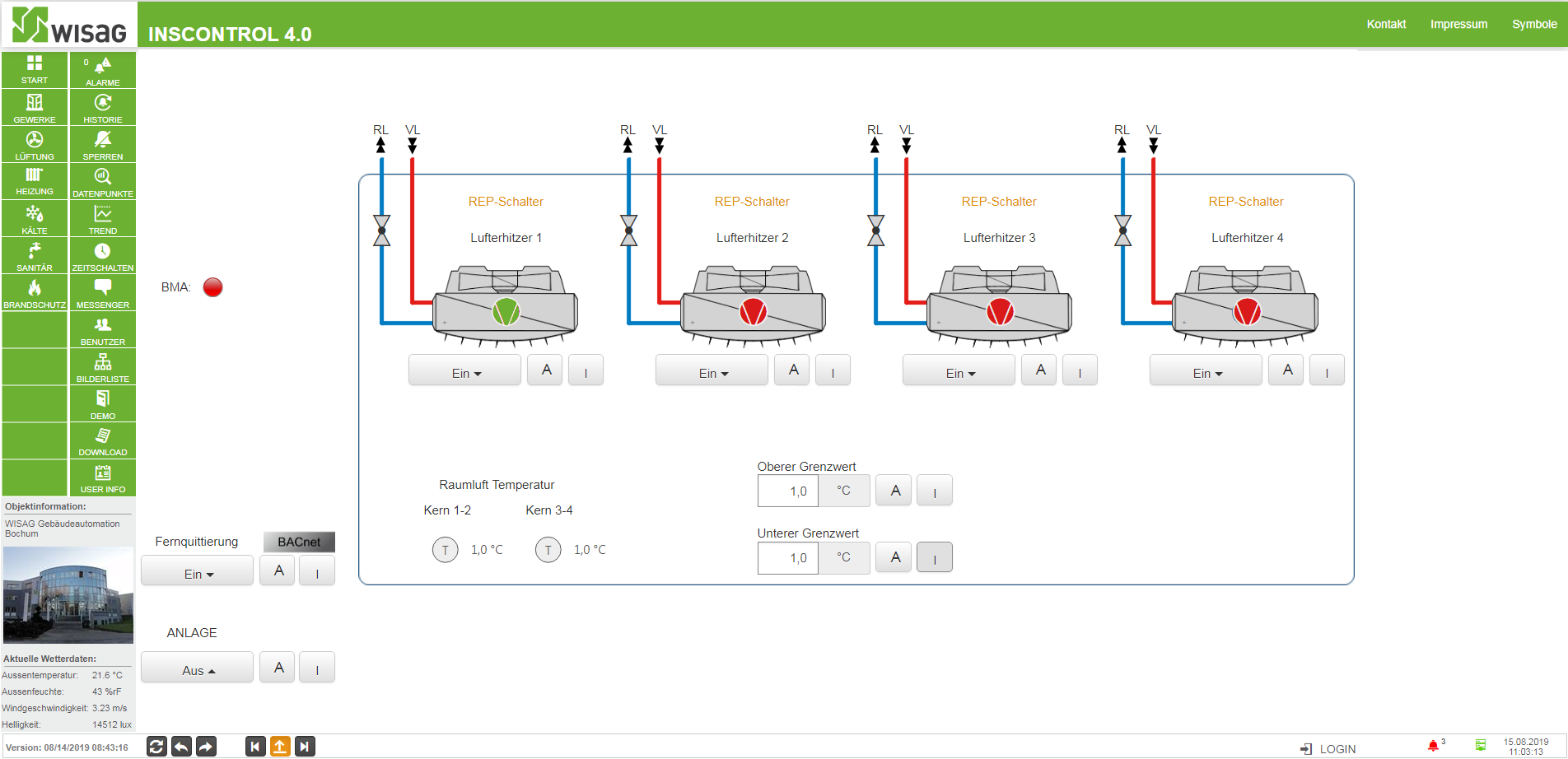Open the ZEITSCHALTEN clock tile
This screenshot has height=759, width=1568.
(x=103, y=255)
